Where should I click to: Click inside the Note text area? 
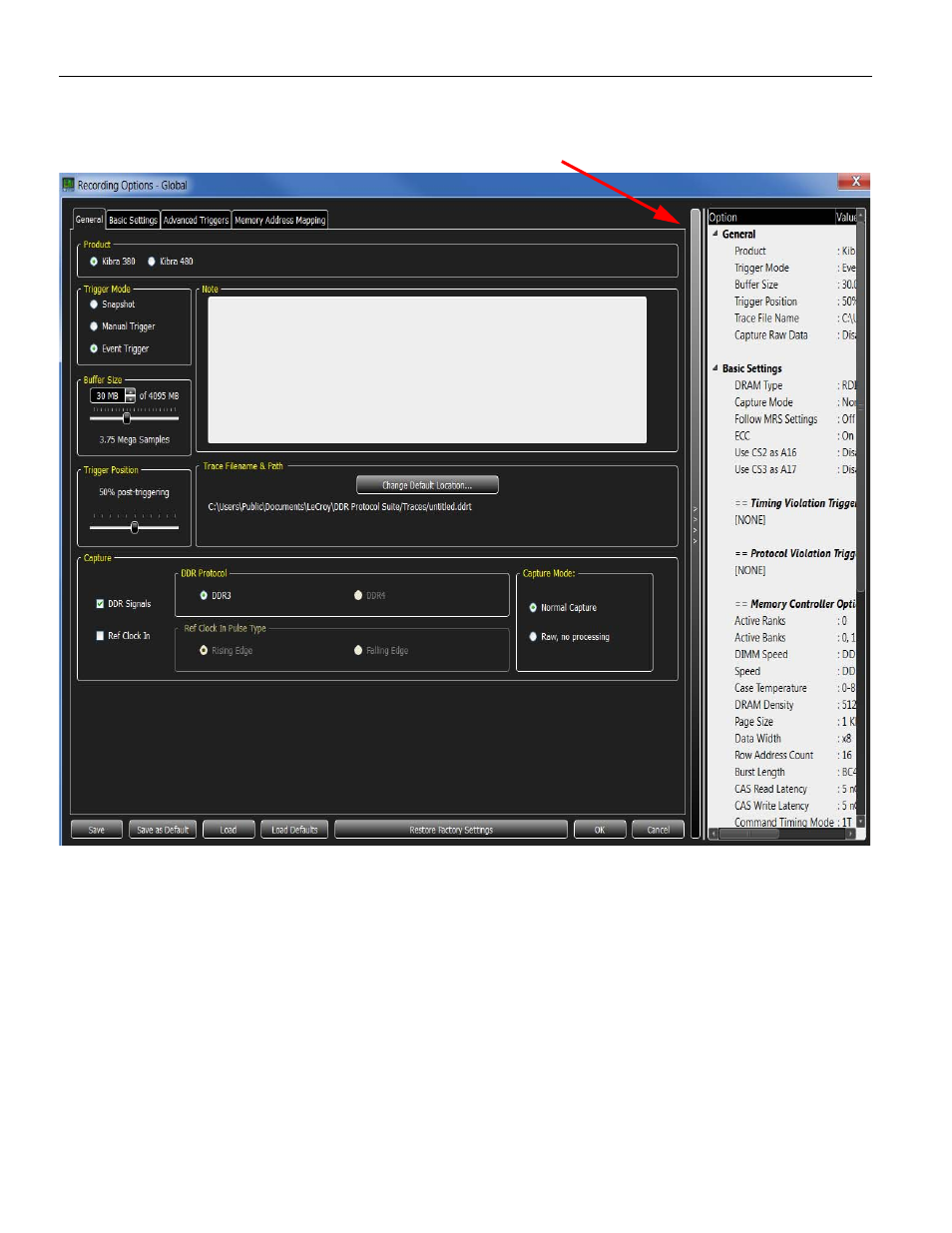tap(427, 369)
